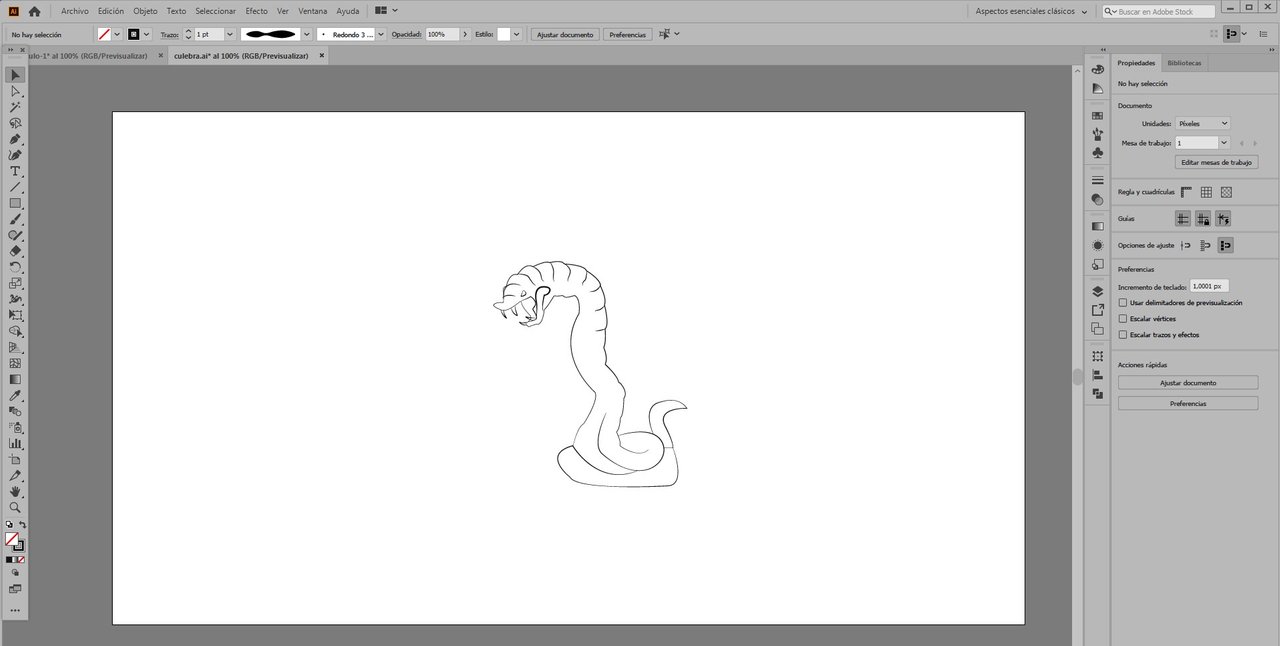The width and height of the screenshot is (1280, 646).
Task: Click Editar mesas de trabajo button
Action: tap(1215, 162)
